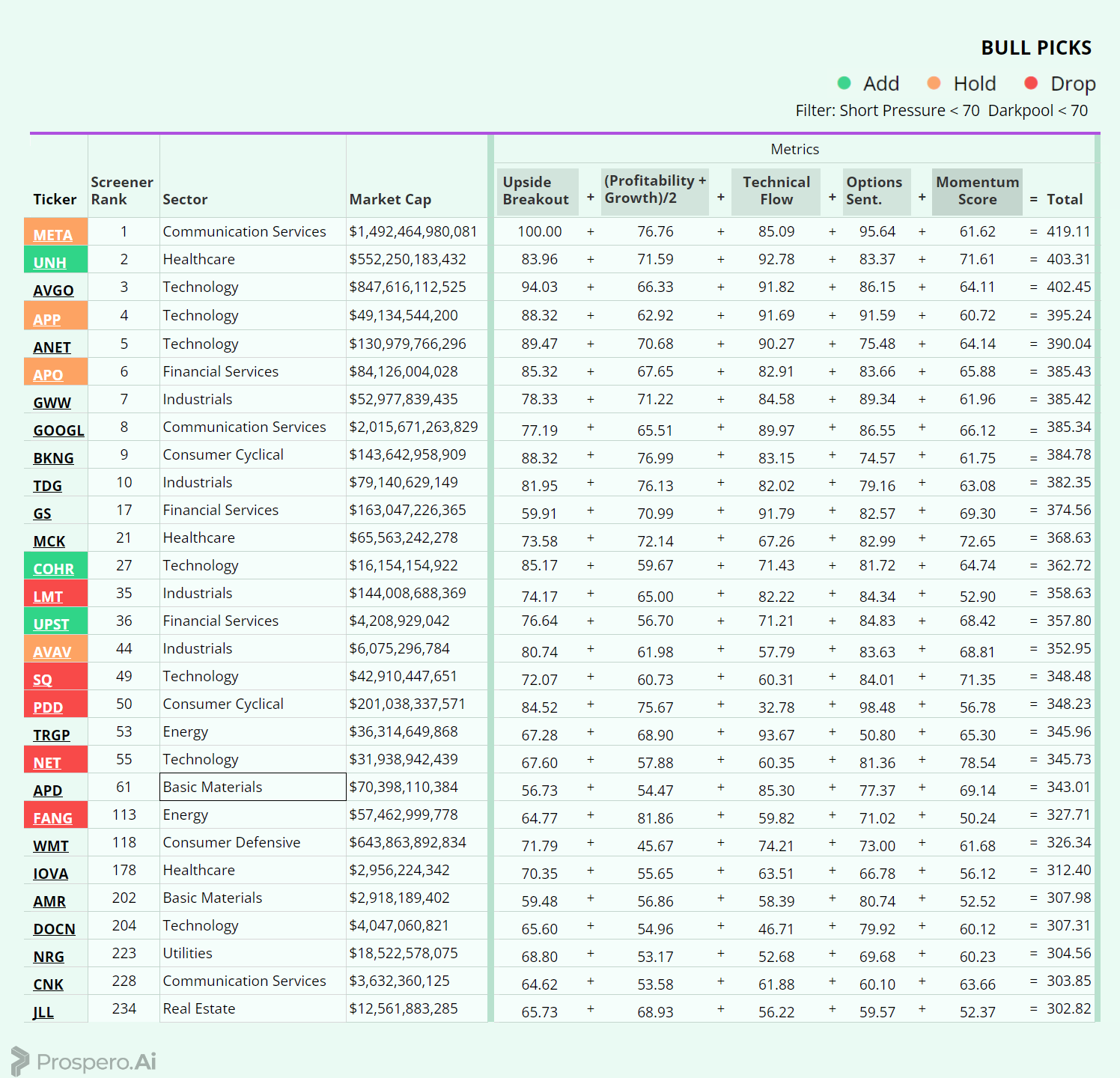This screenshot has height=1078, width=1120.
Task: Select the Upside Breakout column header
Action: click(x=536, y=191)
